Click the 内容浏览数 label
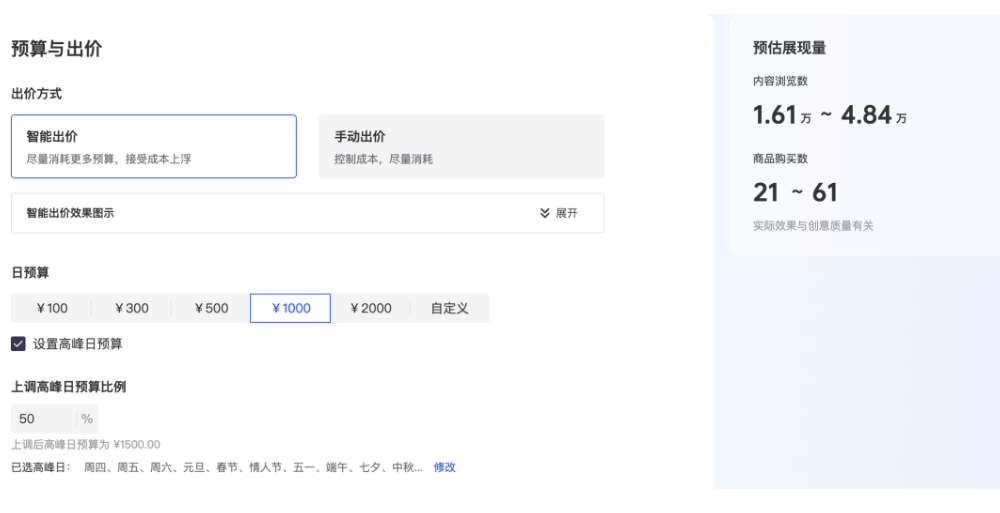The height and width of the screenshot is (513, 1000). [x=781, y=81]
